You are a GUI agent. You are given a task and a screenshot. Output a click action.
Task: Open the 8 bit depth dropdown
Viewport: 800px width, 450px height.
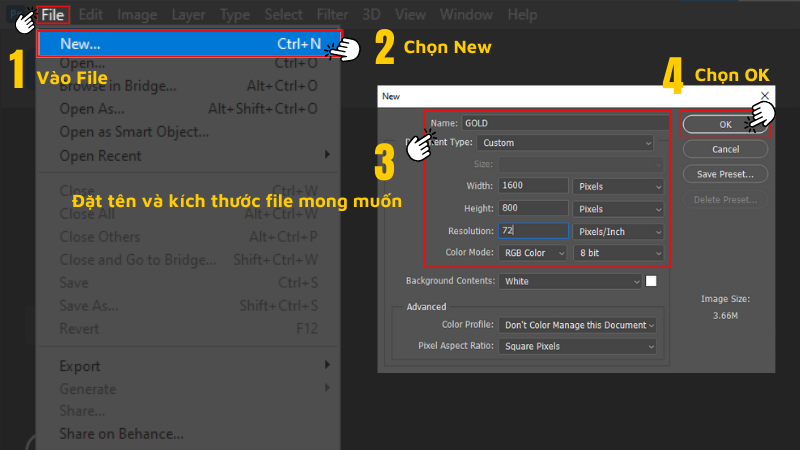pos(618,253)
